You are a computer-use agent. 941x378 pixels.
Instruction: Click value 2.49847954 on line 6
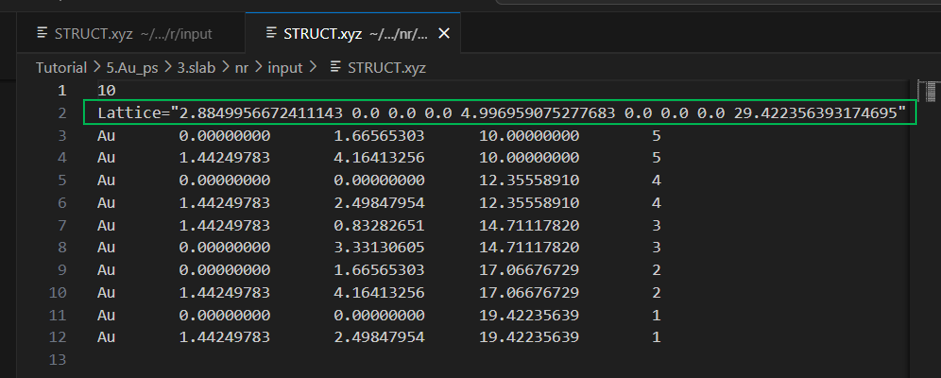[379, 203]
